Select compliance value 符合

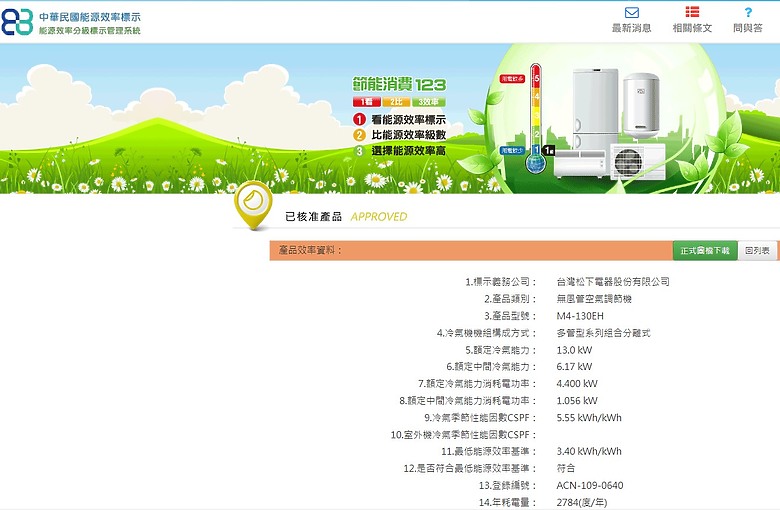coord(566,468)
